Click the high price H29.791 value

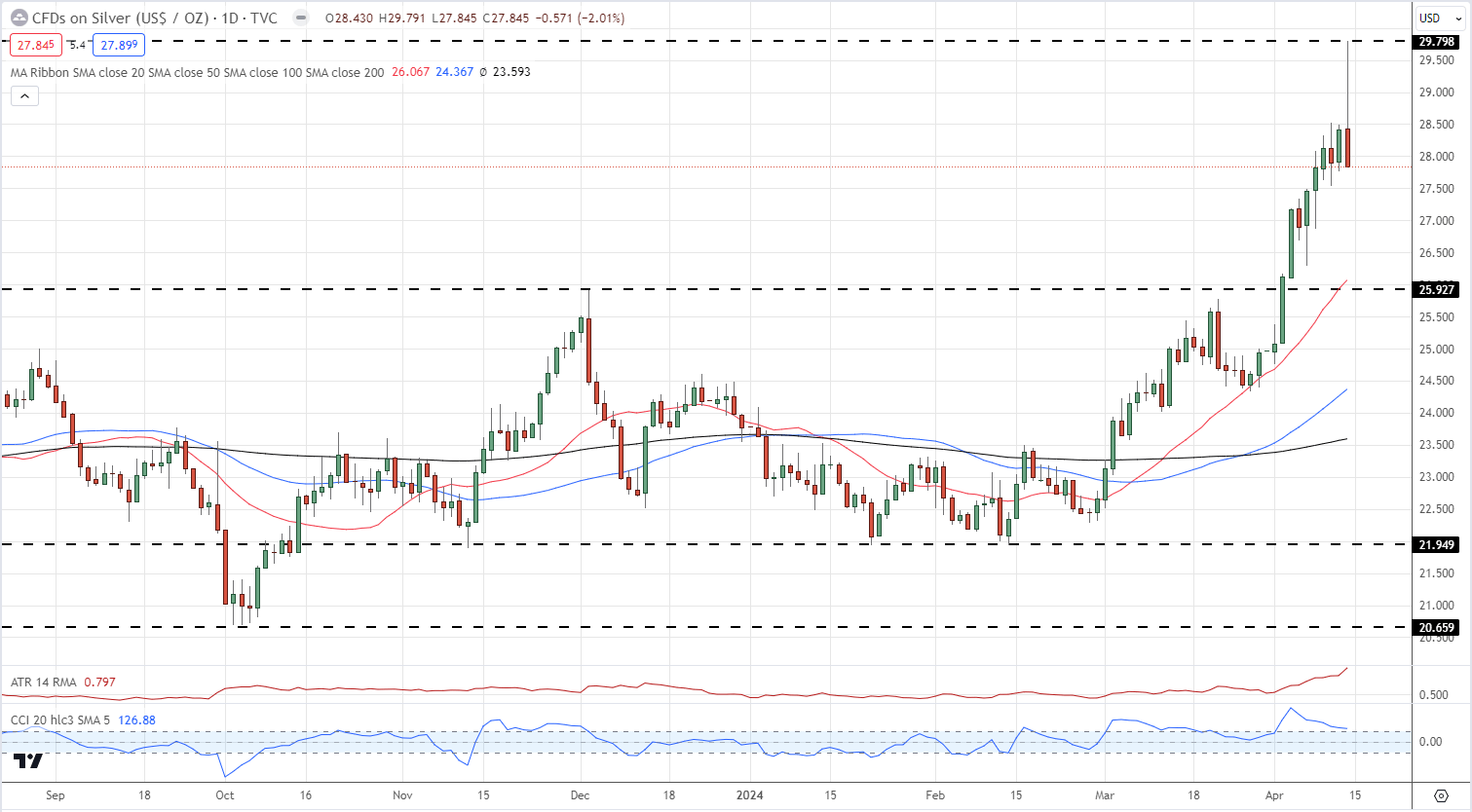[x=401, y=18]
